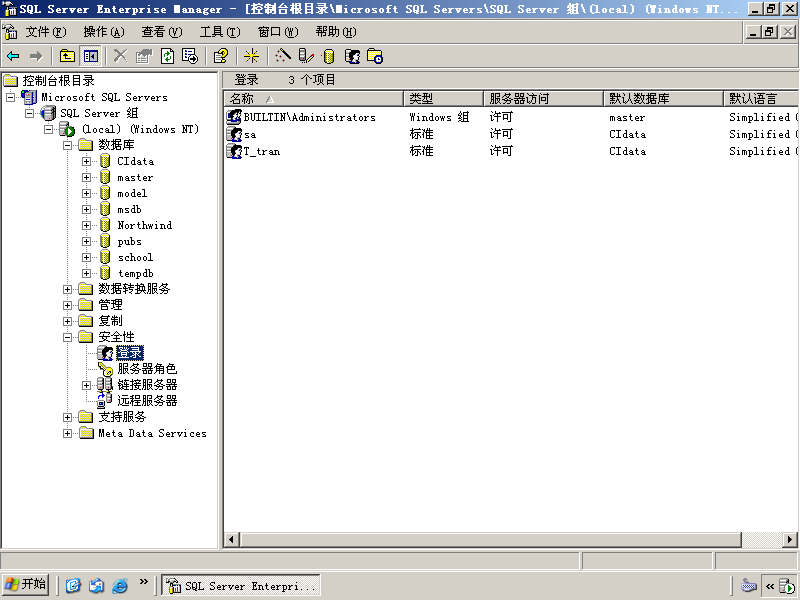Click the Delete (X) toolbar icon

[x=120, y=56]
